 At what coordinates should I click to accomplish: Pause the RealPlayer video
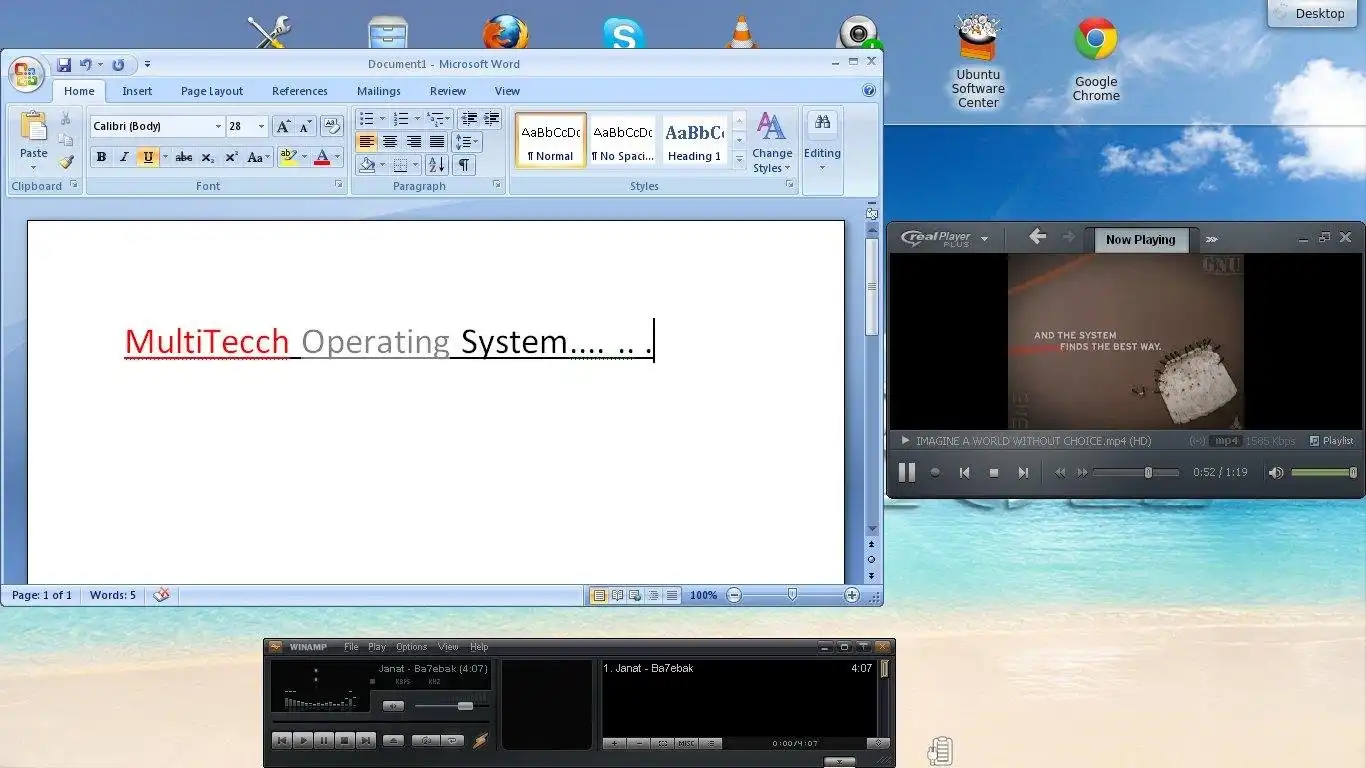coord(907,472)
